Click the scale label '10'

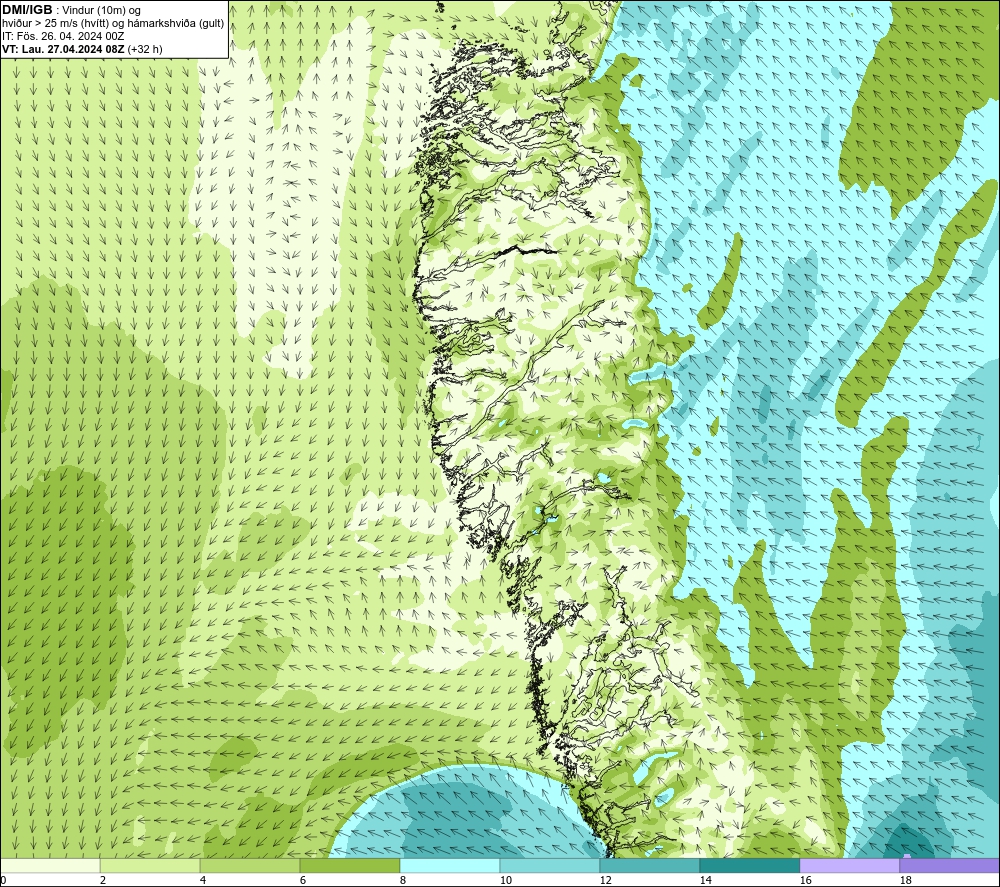pyautogui.click(x=505, y=880)
